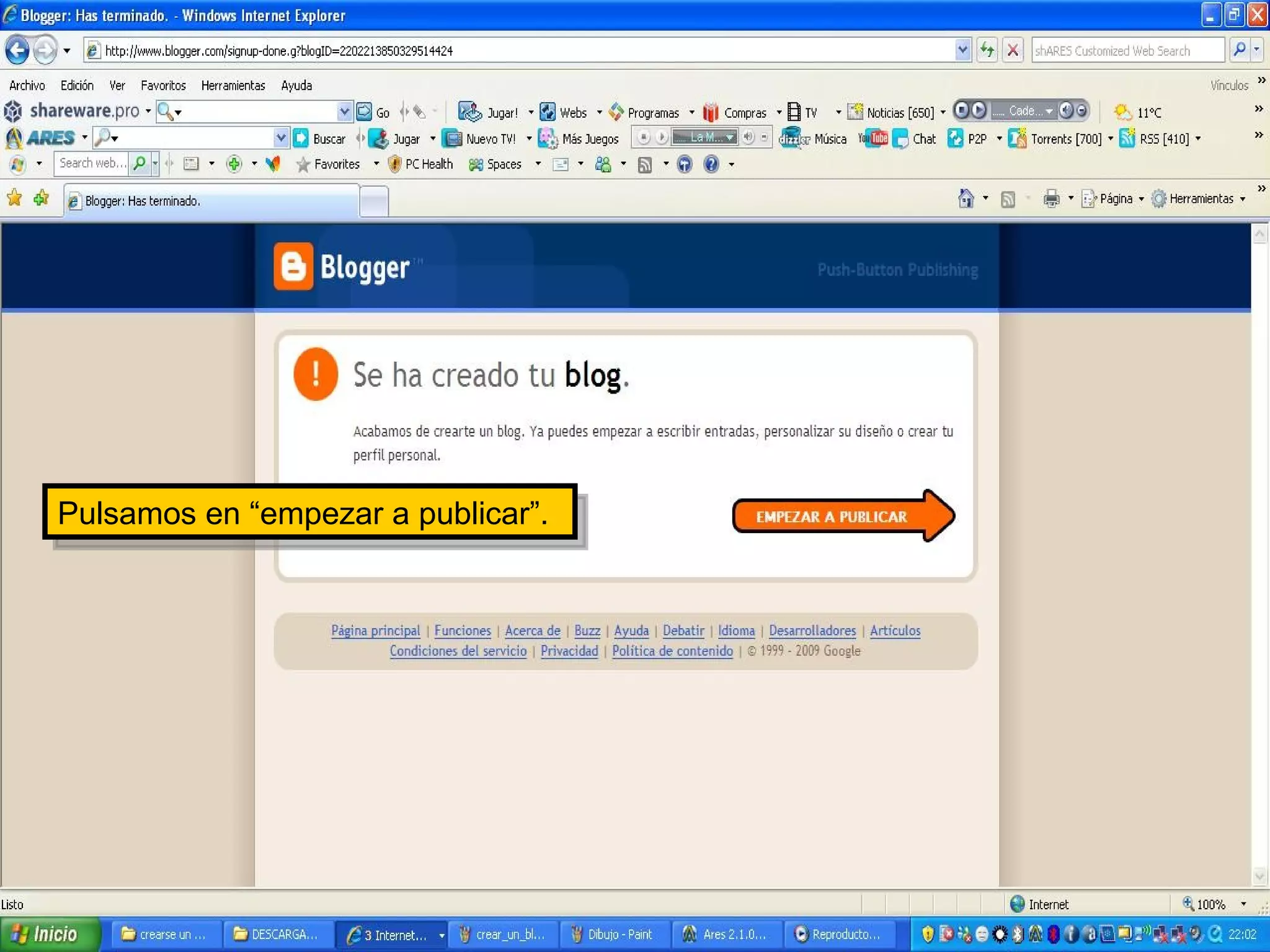Open a new blank tab

pyautogui.click(x=374, y=201)
